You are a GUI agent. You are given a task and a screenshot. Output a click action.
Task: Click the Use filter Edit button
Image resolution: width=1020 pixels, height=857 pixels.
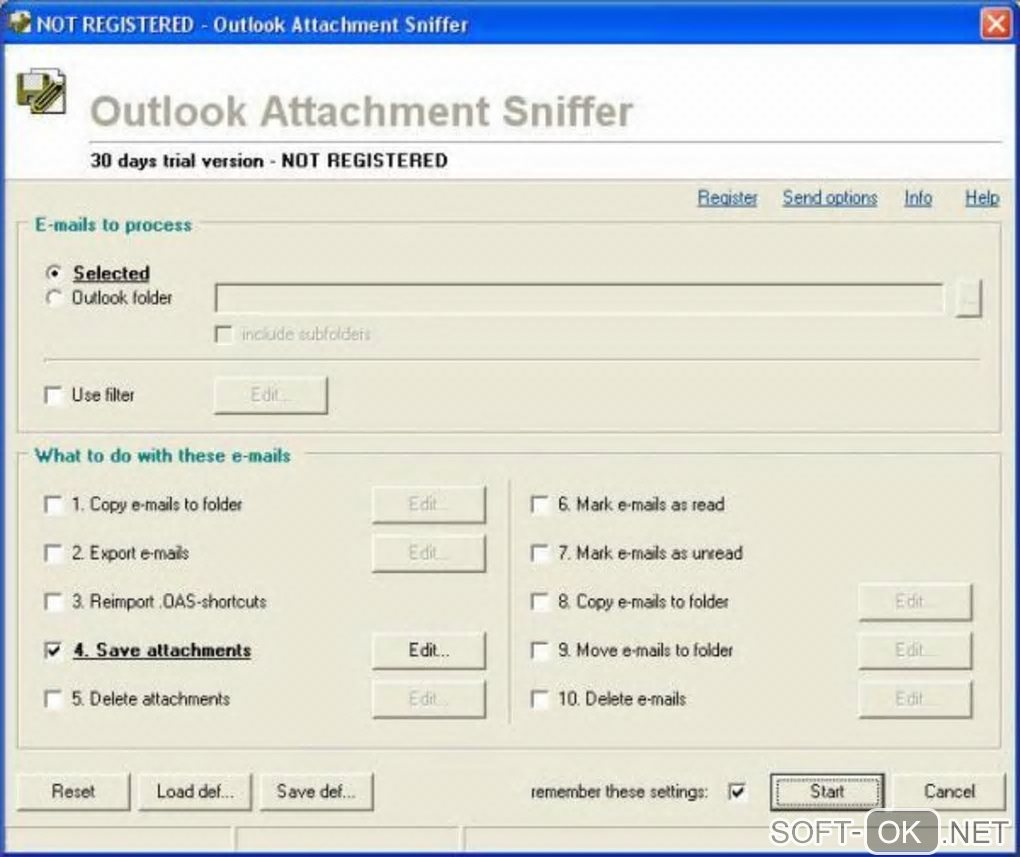(x=271, y=395)
